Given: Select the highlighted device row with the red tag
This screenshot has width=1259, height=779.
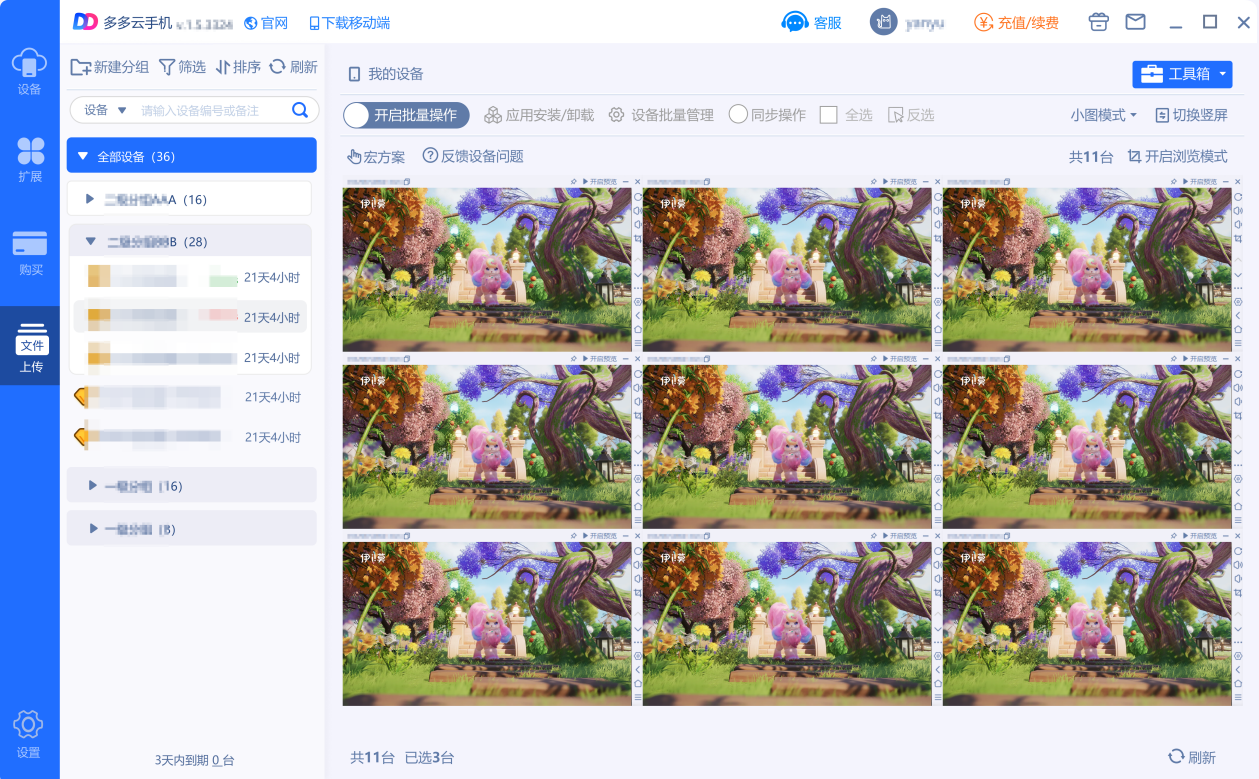Looking at the screenshot, I should (x=190, y=316).
